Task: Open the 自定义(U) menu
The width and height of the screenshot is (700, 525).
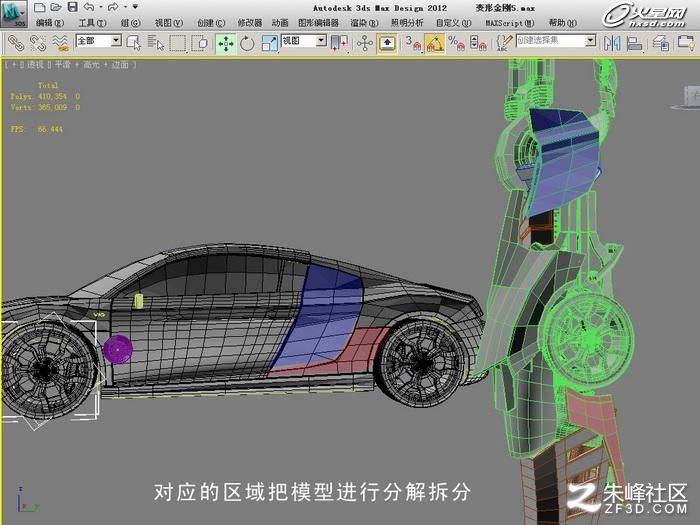Action: point(453,23)
